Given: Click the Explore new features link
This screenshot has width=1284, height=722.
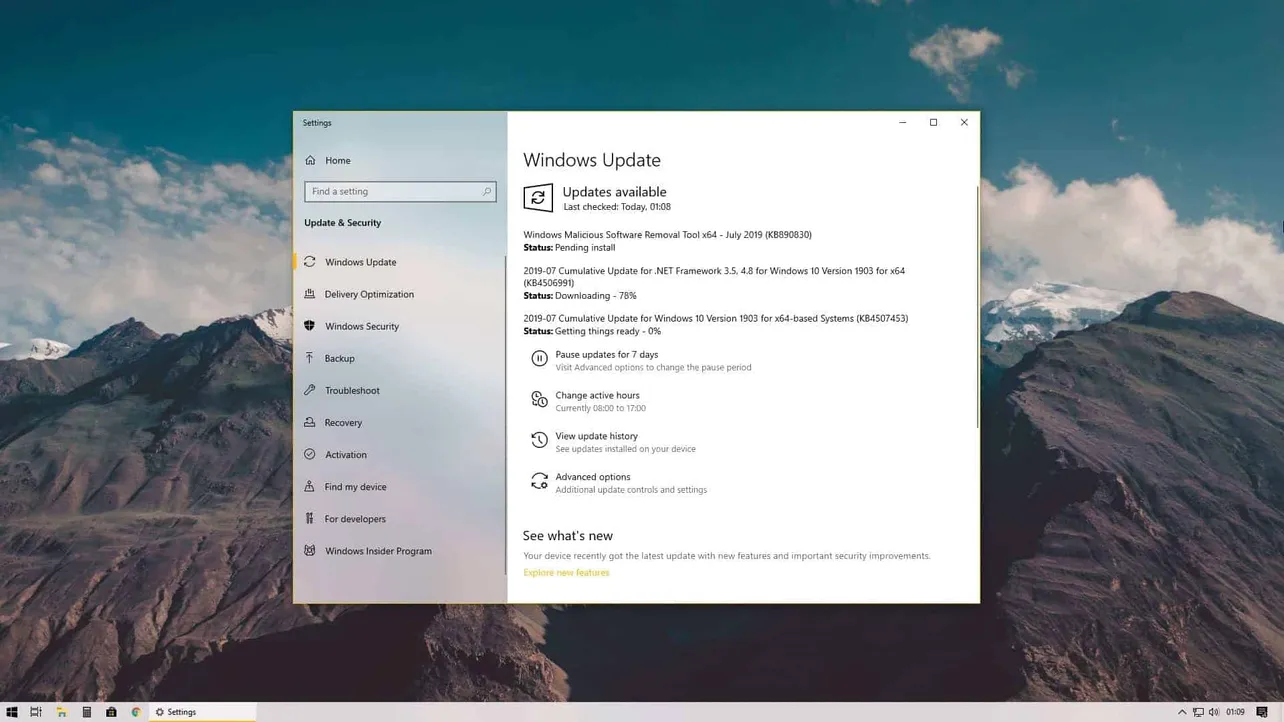Looking at the screenshot, I should tap(565, 572).
